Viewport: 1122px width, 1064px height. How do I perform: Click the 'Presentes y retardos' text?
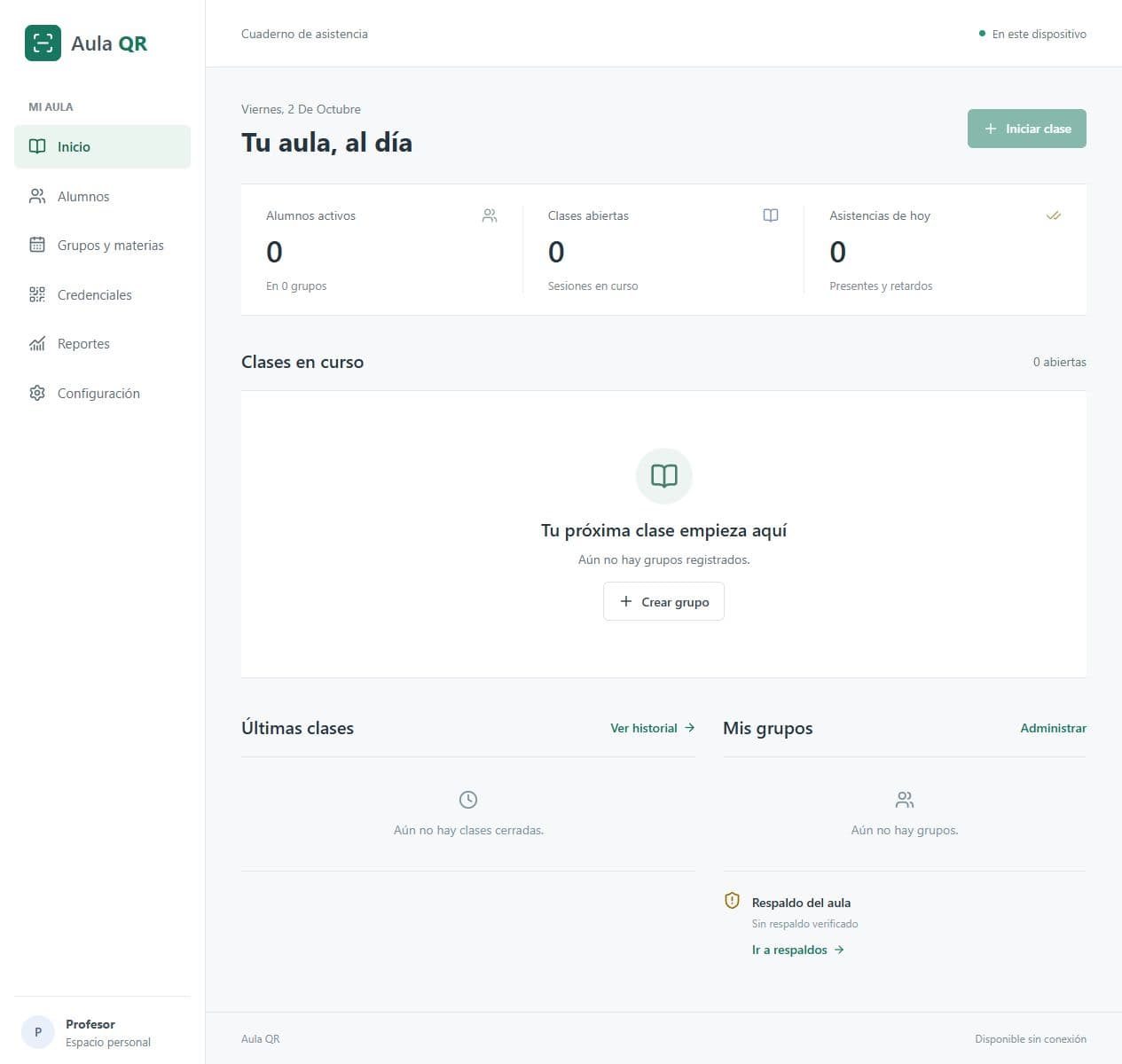[x=881, y=286]
